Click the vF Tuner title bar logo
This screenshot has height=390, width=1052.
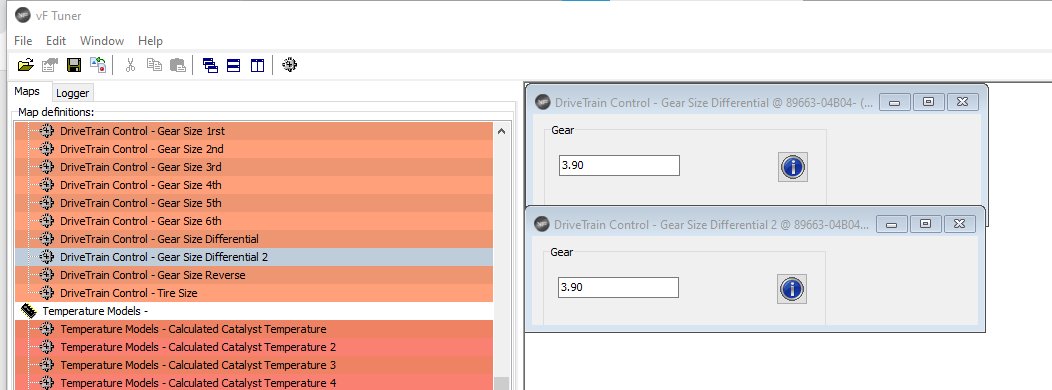point(23,15)
